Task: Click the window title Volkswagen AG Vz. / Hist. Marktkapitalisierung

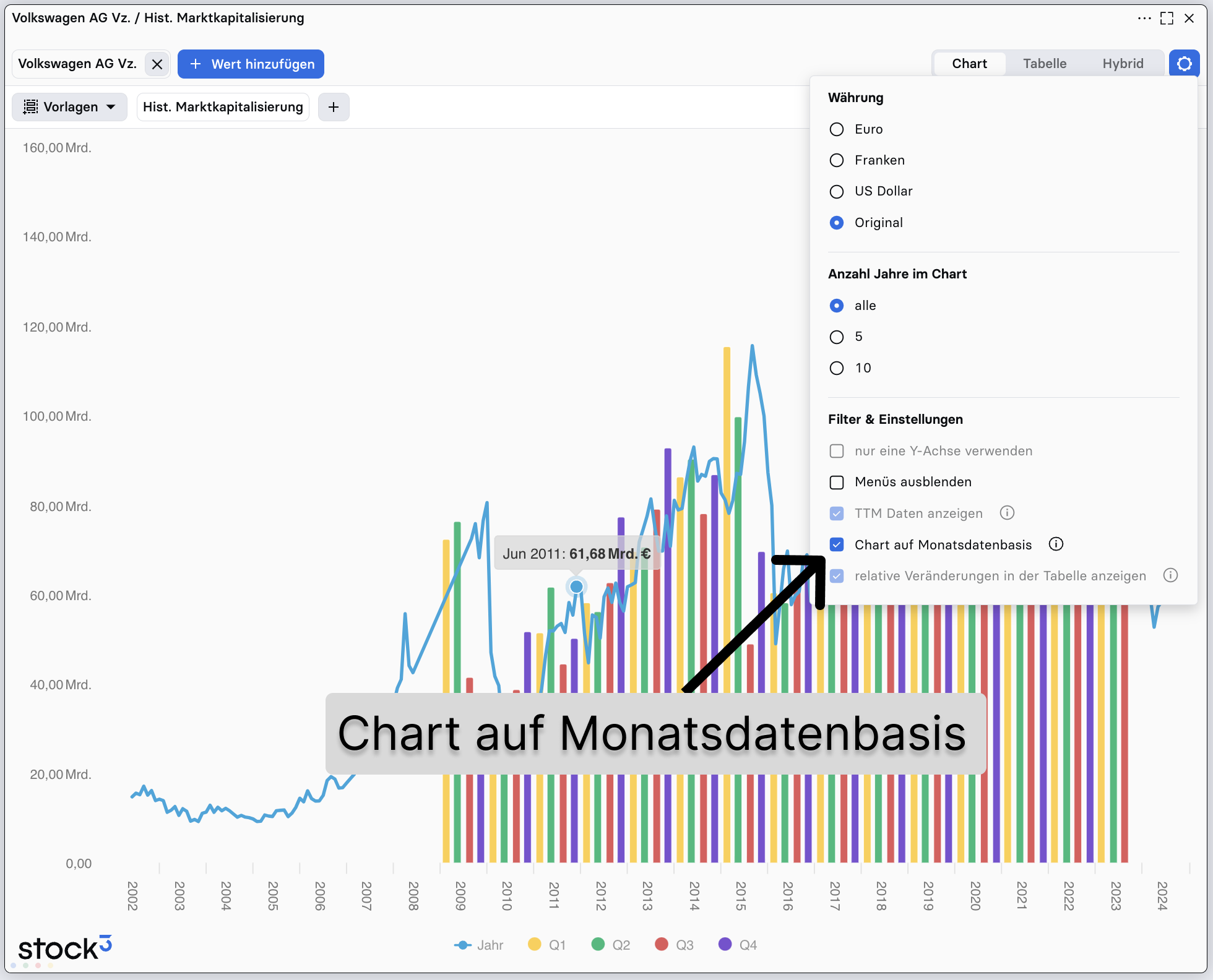Action: (x=158, y=18)
